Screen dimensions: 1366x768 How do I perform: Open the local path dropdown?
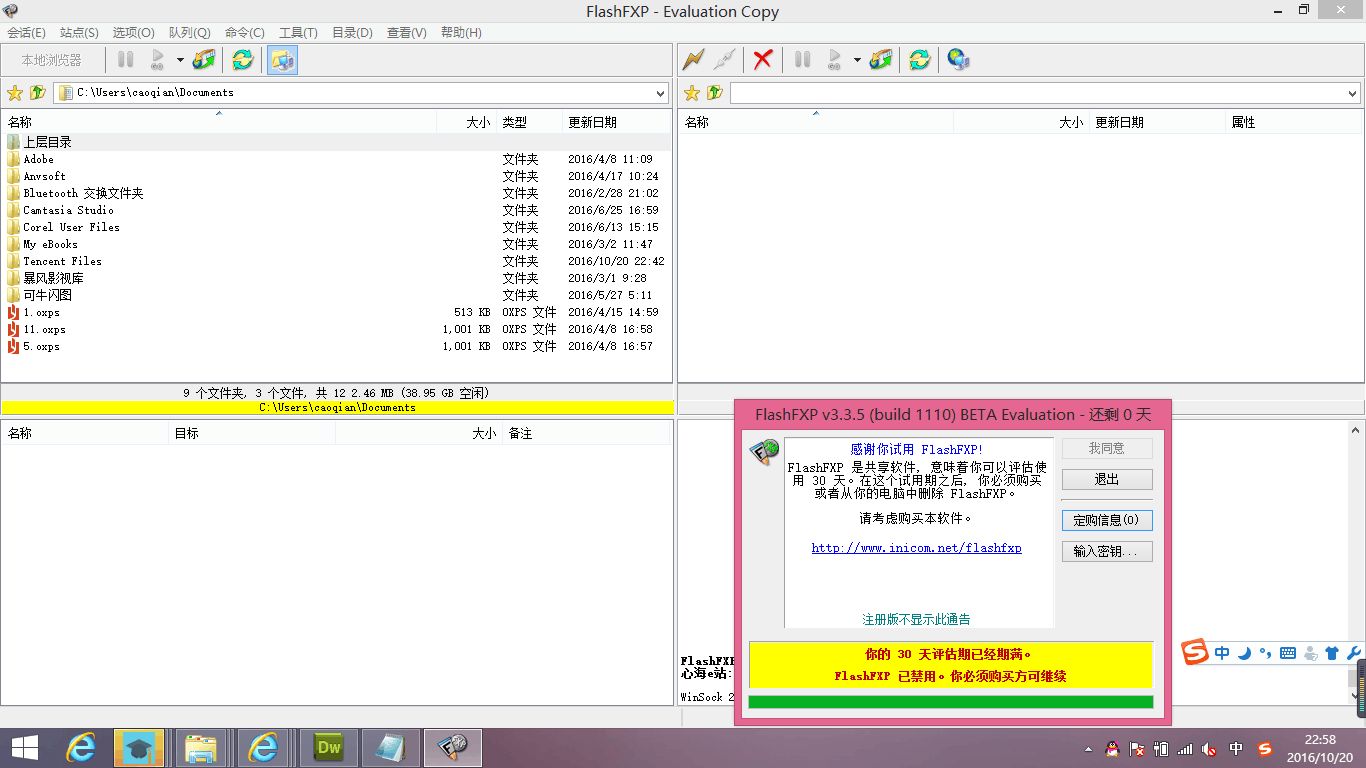click(660, 93)
